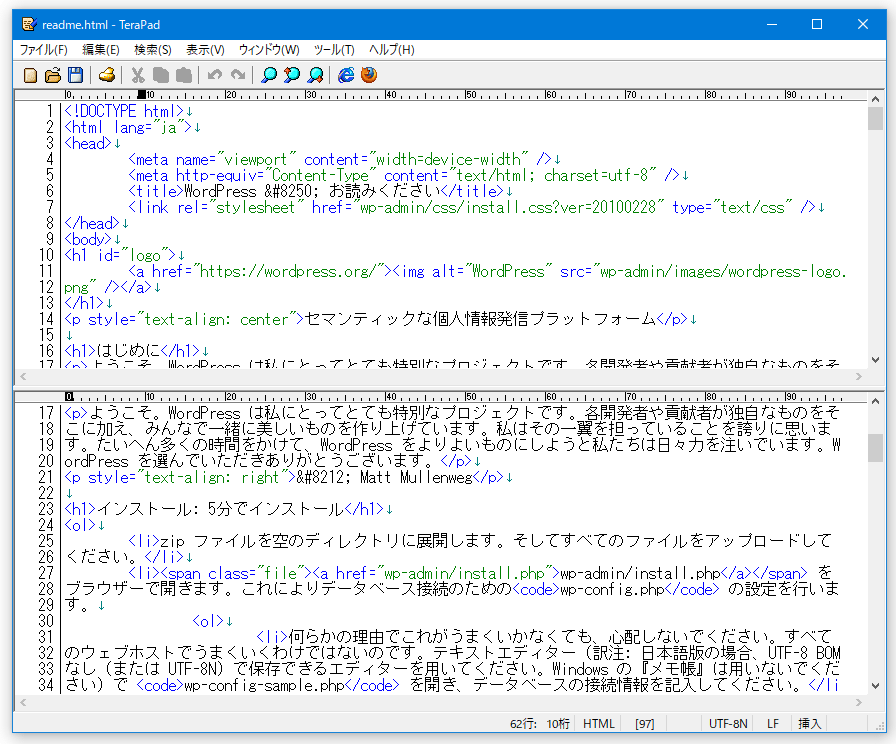The height and width of the screenshot is (744, 896).
Task: Click the Undo arrow icon
Action: click(x=215, y=75)
